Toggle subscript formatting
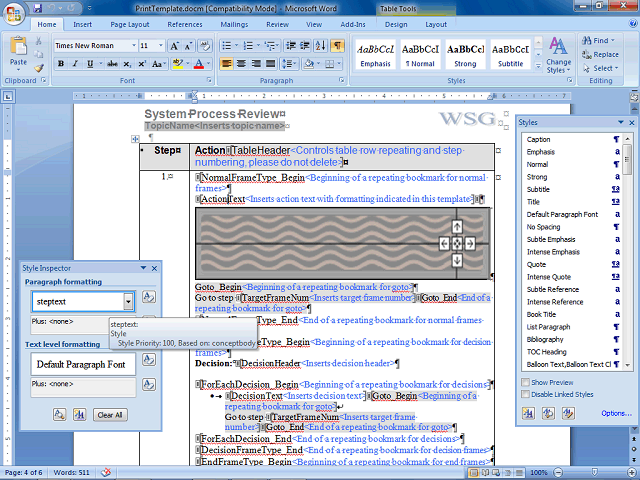This screenshot has width=640, height=480. coord(127,64)
